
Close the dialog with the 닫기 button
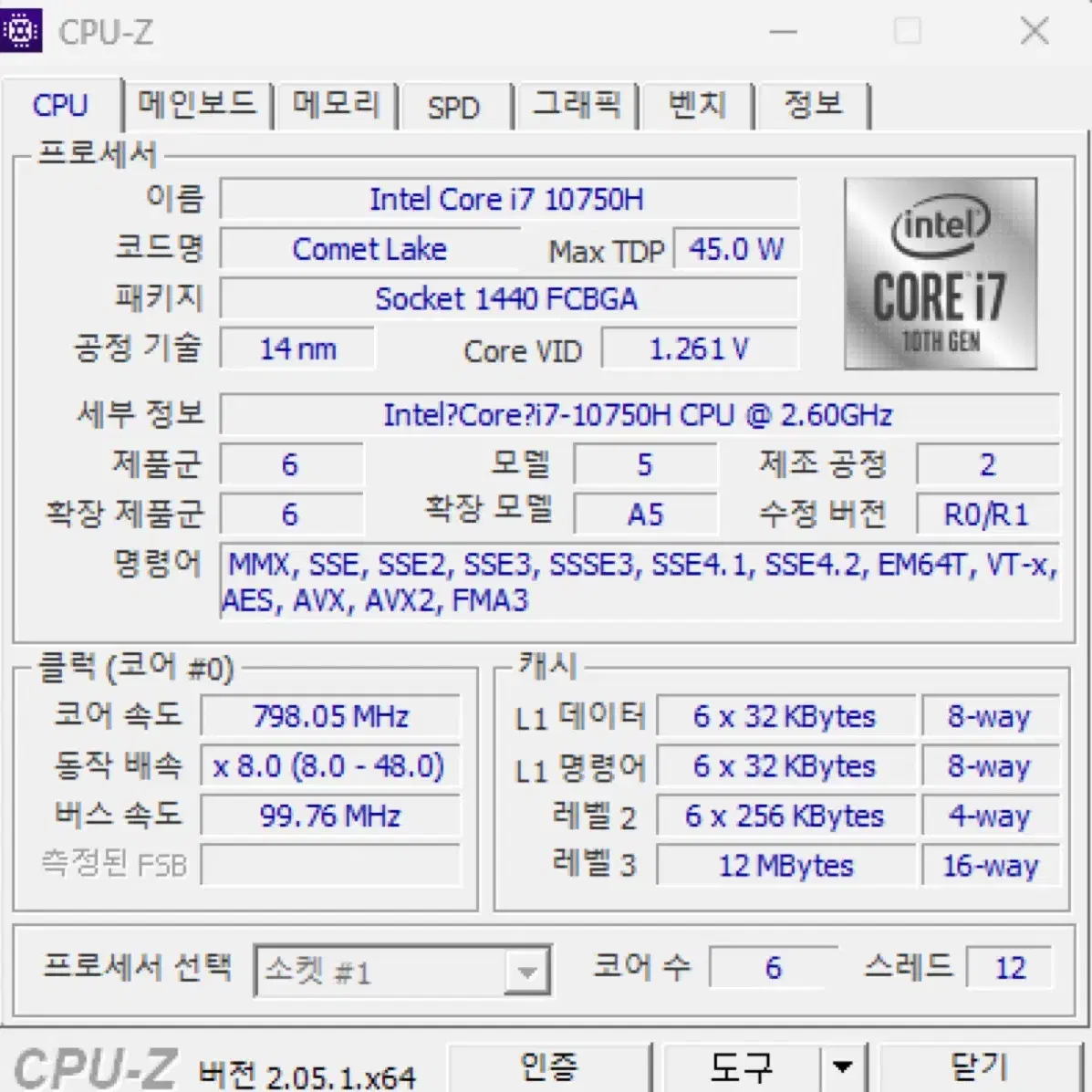(x=981, y=1066)
